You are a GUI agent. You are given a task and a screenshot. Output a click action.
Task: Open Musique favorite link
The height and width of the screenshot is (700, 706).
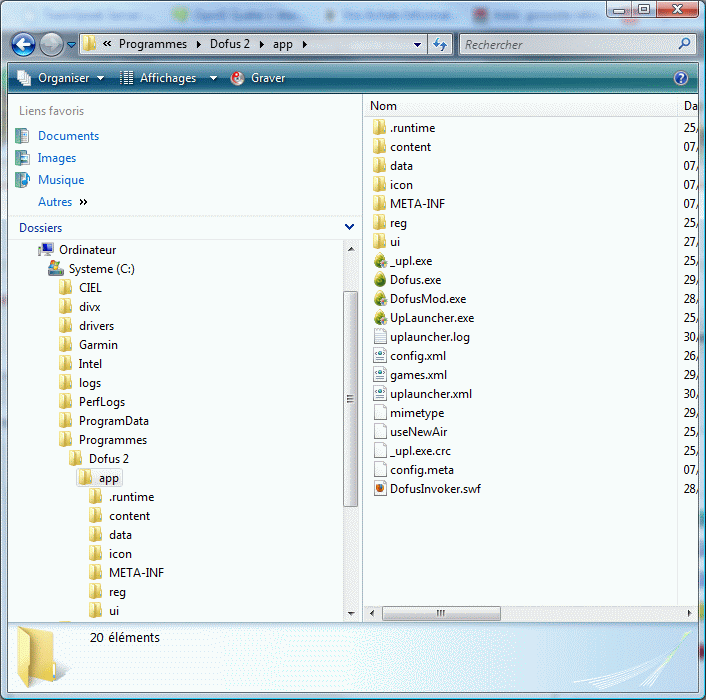[x=61, y=180]
